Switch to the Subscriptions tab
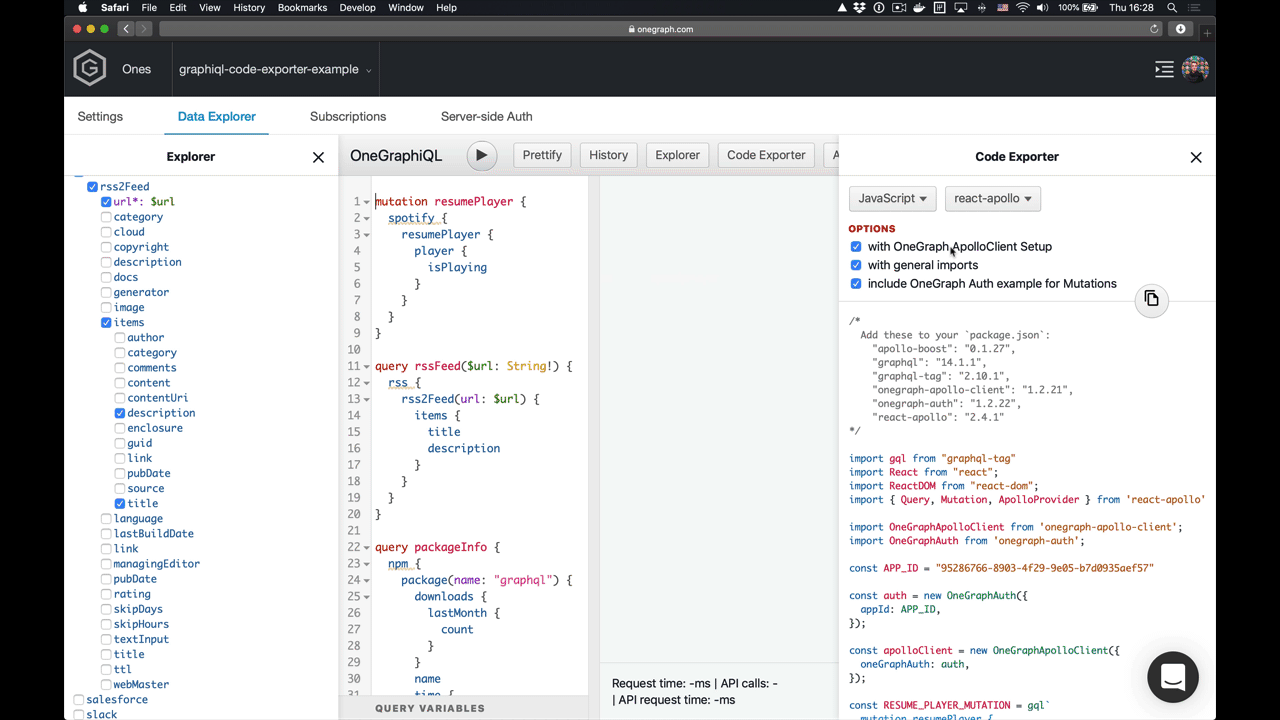This screenshot has width=1280, height=720. coord(347,116)
